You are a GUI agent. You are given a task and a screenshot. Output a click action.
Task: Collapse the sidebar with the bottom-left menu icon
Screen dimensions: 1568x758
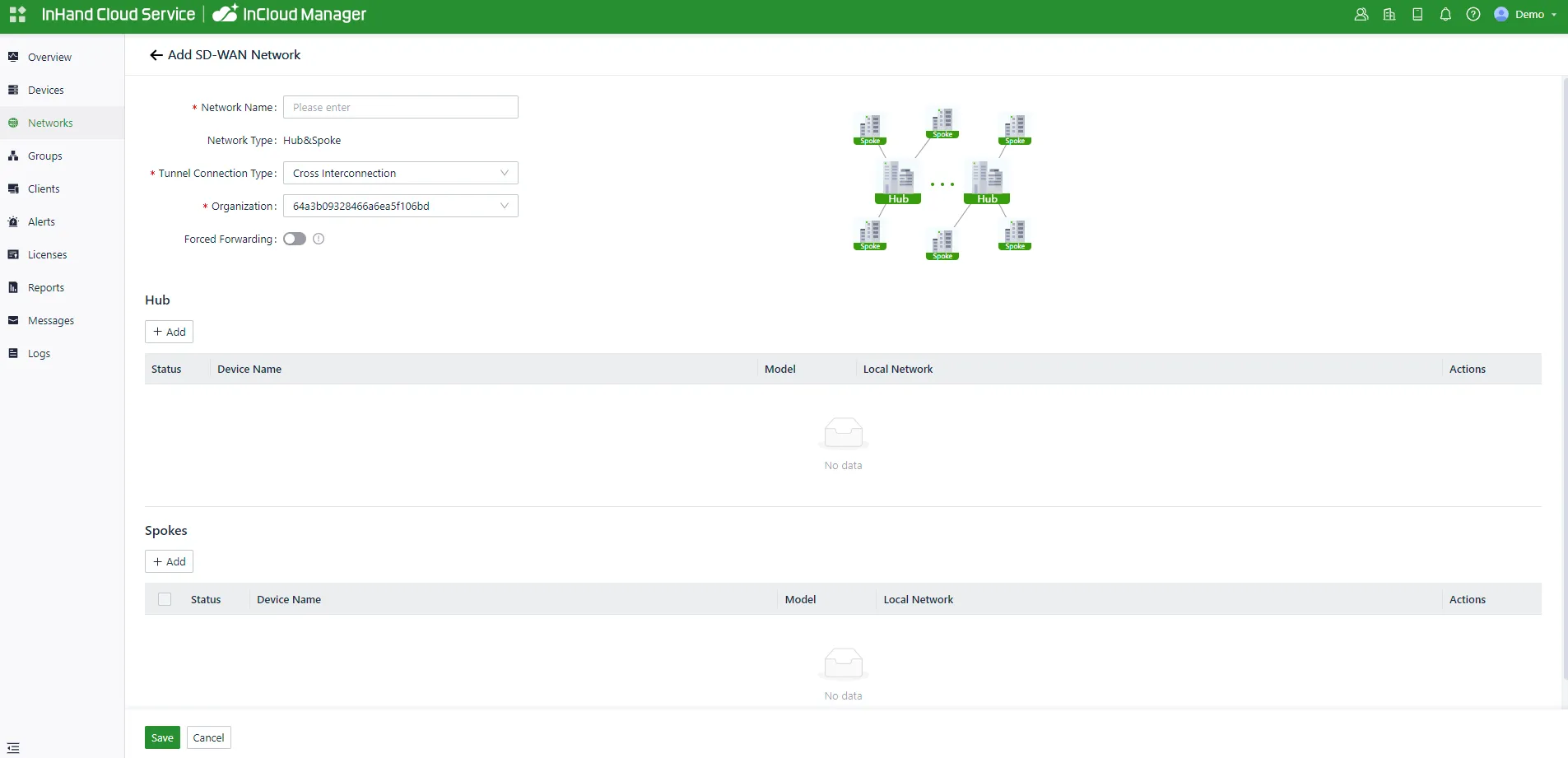[x=13, y=748]
